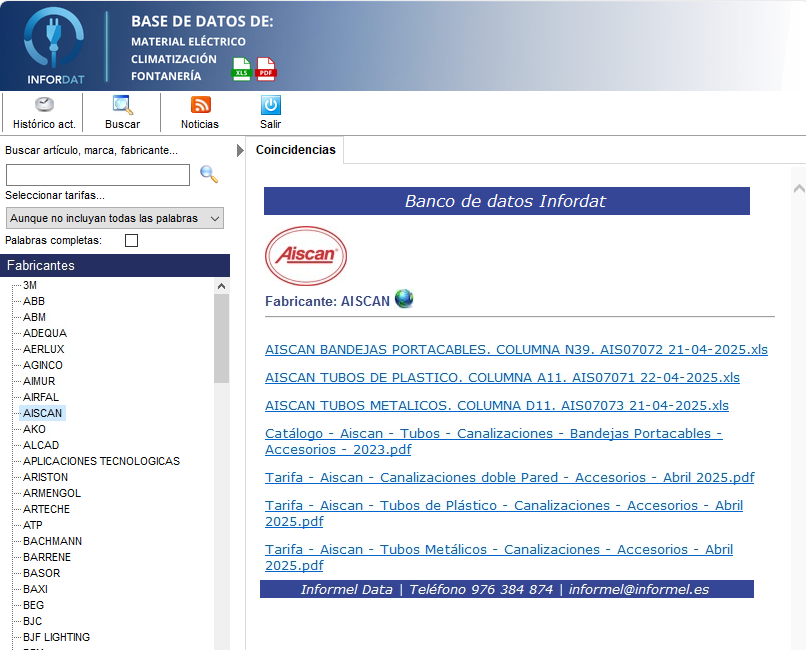Select the highlighted AISCAN manufacturer
The image size is (806, 650).
[x=42, y=413]
